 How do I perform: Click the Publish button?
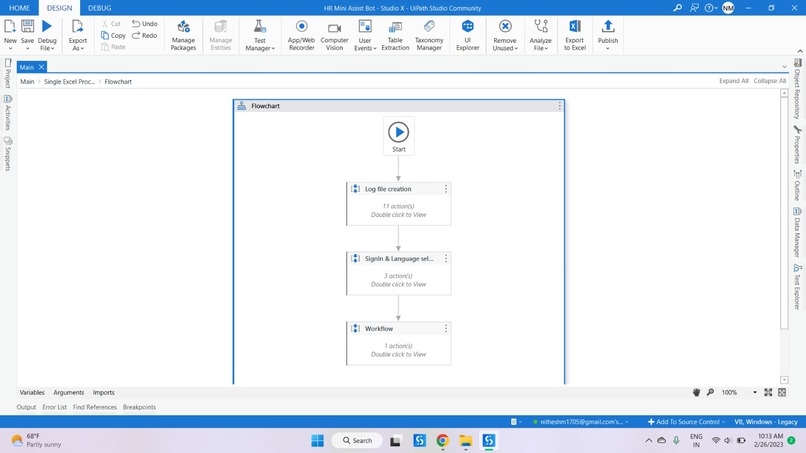click(x=608, y=34)
